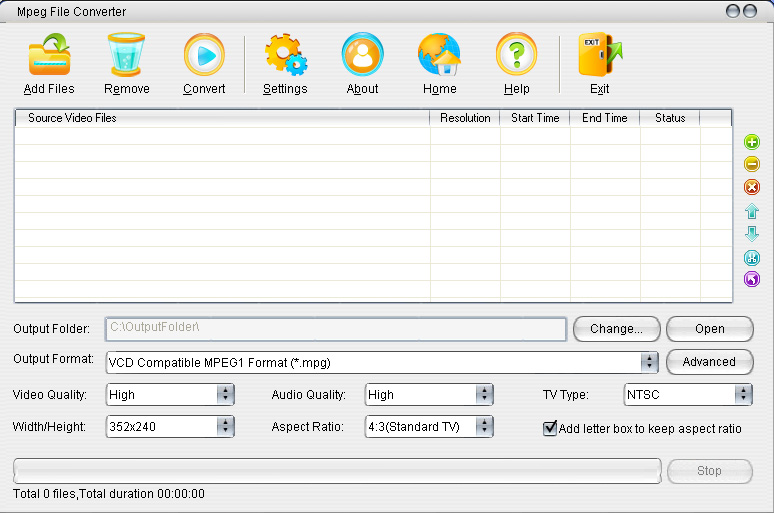Image resolution: width=774 pixels, height=513 pixels.
Task: Open Settings via the gears icon
Action: [x=286, y=54]
